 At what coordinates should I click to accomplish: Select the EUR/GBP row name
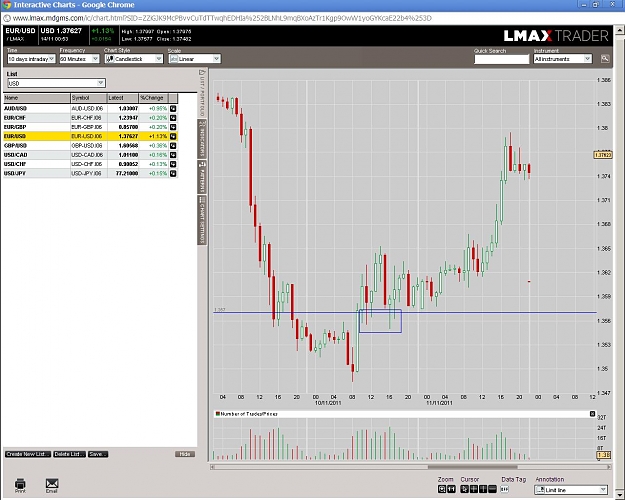(x=15, y=127)
